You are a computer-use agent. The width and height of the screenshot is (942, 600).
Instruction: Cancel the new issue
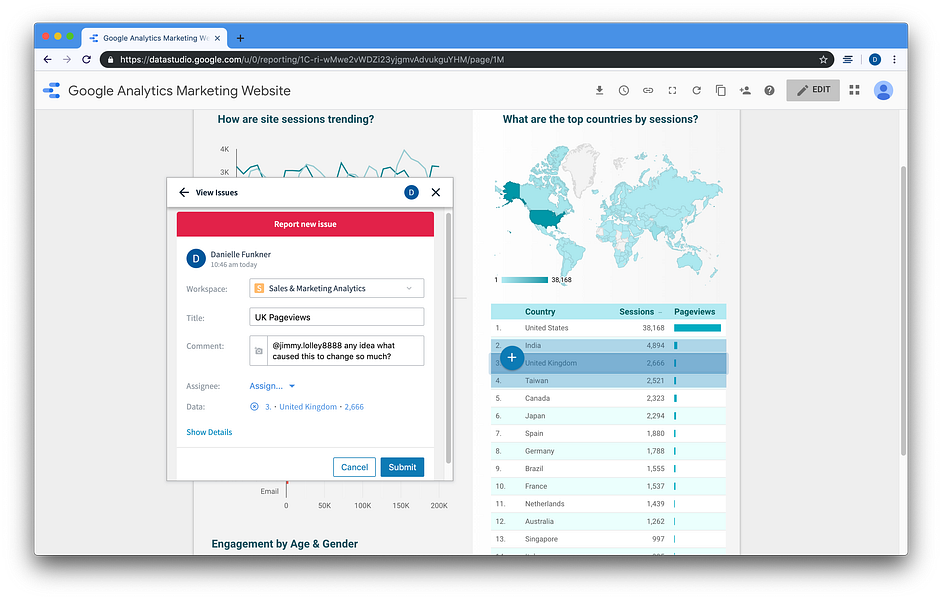pyautogui.click(x=354, y=467)
